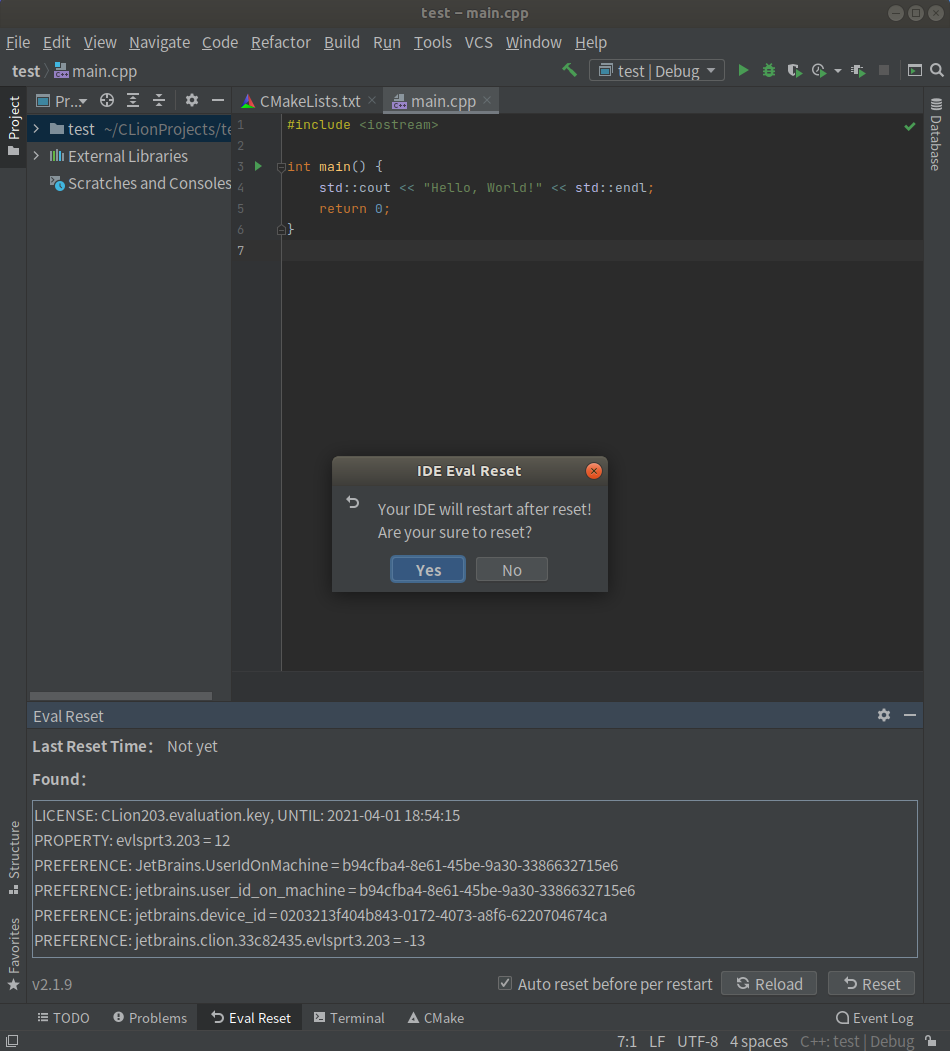The width and height of the screenshot is (950, 1051).
Task: Run the test configuration with green play
Action: tap(743, 70)
